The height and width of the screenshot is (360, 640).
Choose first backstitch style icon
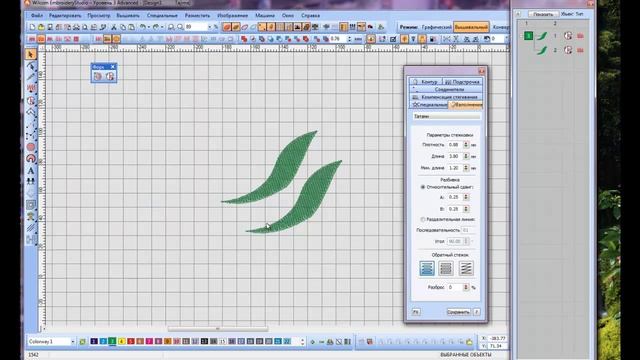tap(427, 268)
